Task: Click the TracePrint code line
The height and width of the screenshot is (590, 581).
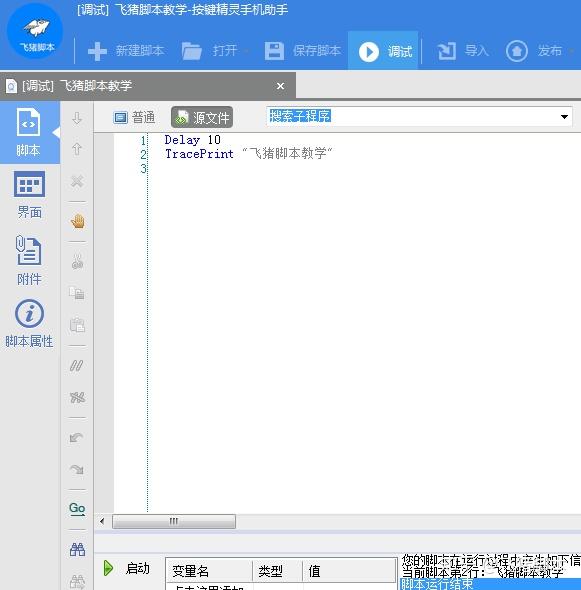Action: 249,154
